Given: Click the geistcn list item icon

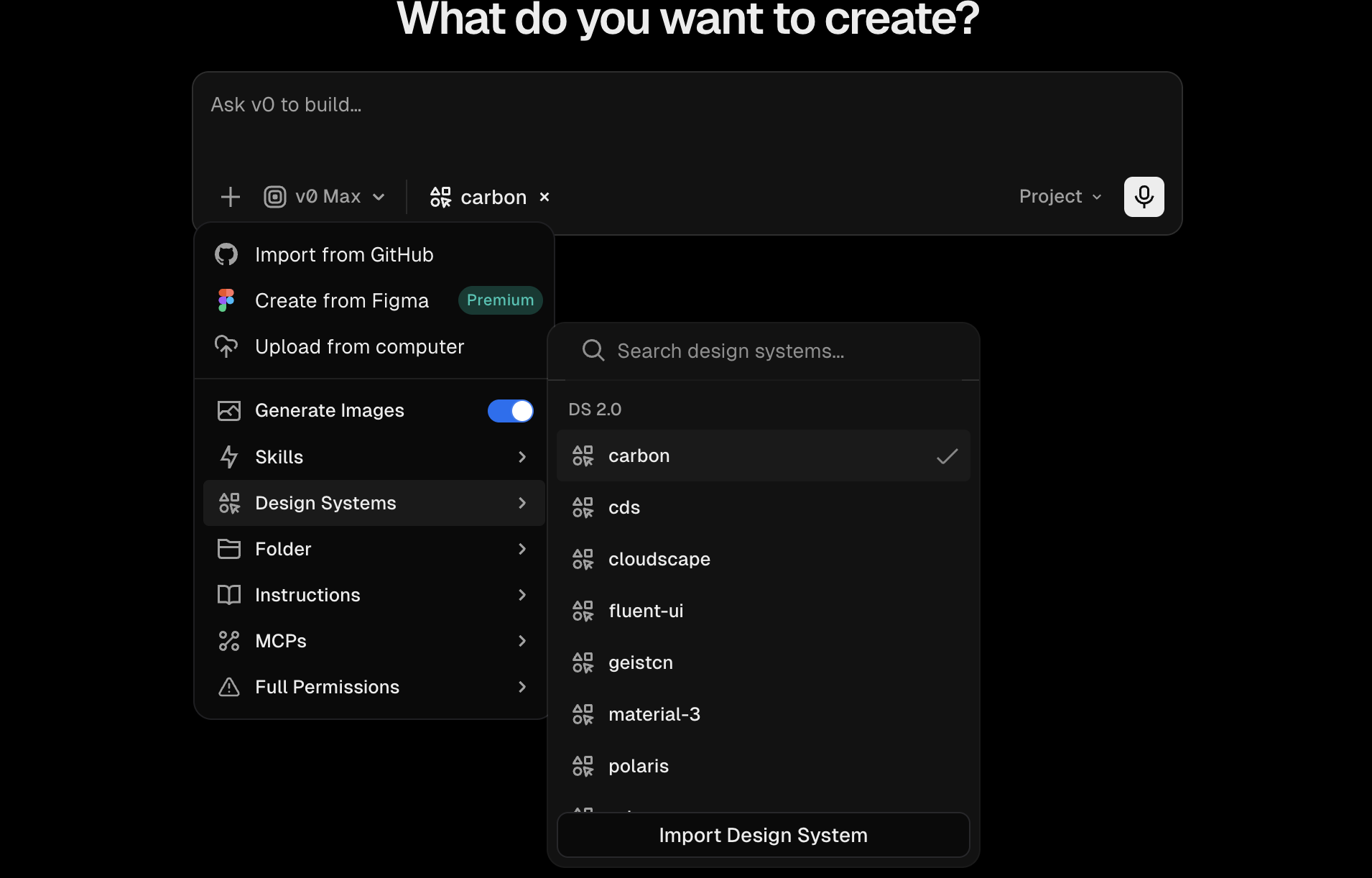Looking at the screenshot, I should click(x=583, y=662).
